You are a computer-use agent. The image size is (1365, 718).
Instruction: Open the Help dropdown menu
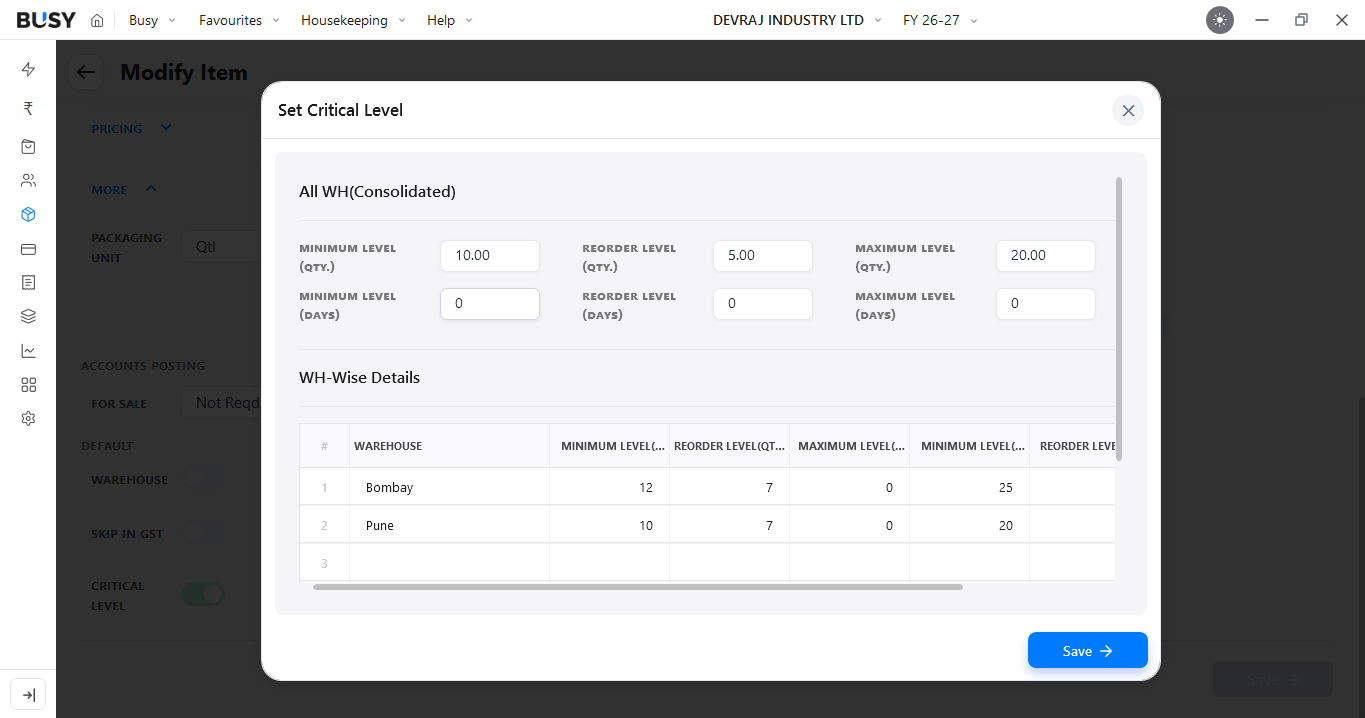coord(450,20)
